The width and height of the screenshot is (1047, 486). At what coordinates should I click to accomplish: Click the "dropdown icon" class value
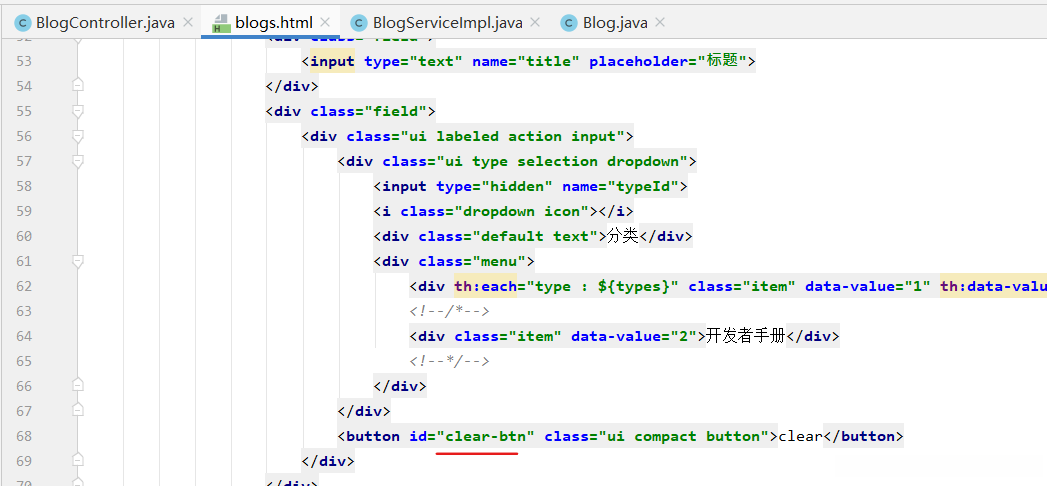pyautogui.click(x=526, y=212)
